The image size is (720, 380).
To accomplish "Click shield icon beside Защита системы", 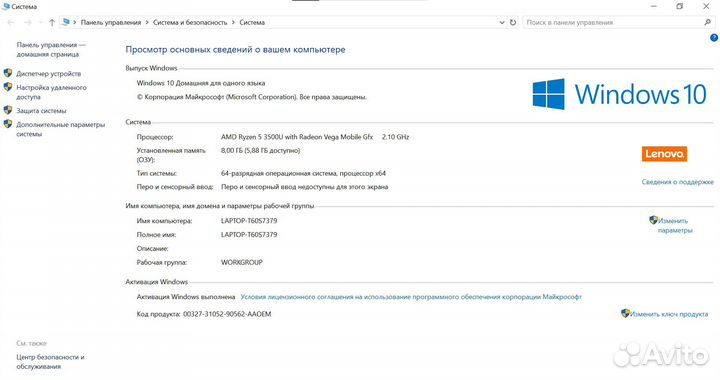I will 8,110.
